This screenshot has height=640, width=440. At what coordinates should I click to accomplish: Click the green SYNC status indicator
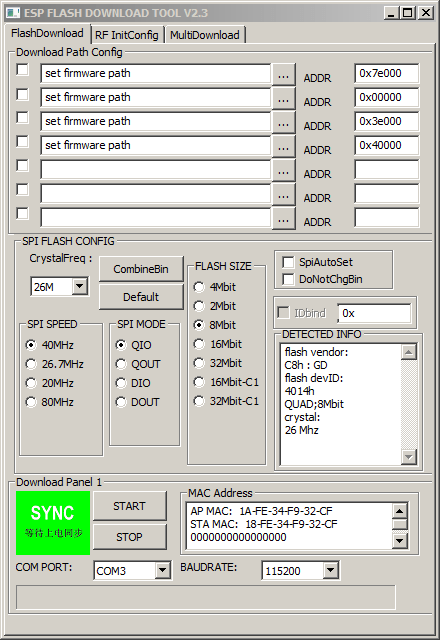[x=53, y=523]
